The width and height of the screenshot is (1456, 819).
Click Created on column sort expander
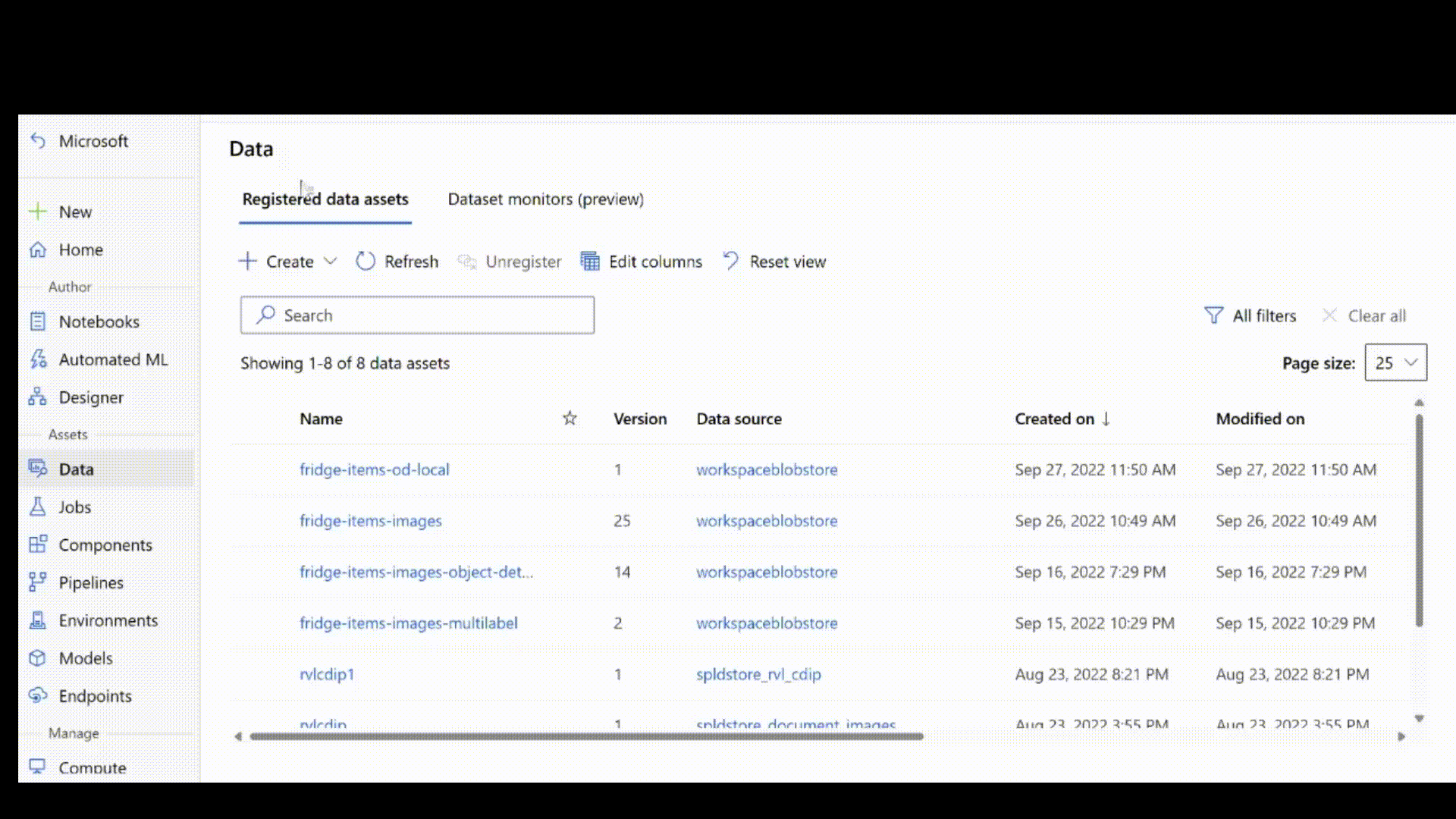(x=1106, y=418)
